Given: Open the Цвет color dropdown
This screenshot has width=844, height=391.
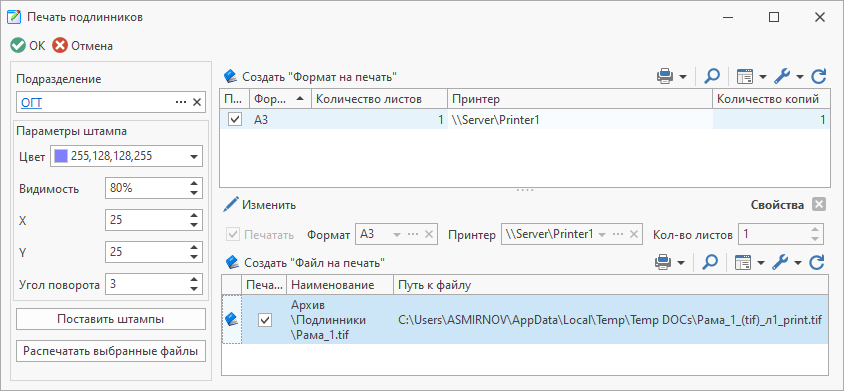Looking at the screenshot, I should pos(193,157).
